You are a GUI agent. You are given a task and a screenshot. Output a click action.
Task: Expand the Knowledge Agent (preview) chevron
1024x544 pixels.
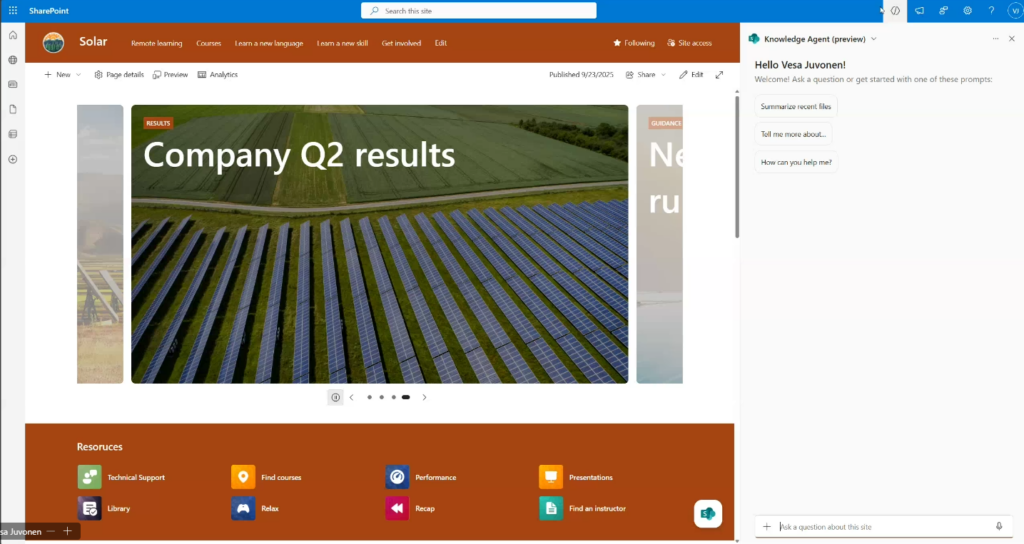pyautogui.click(x=874, y=38)
